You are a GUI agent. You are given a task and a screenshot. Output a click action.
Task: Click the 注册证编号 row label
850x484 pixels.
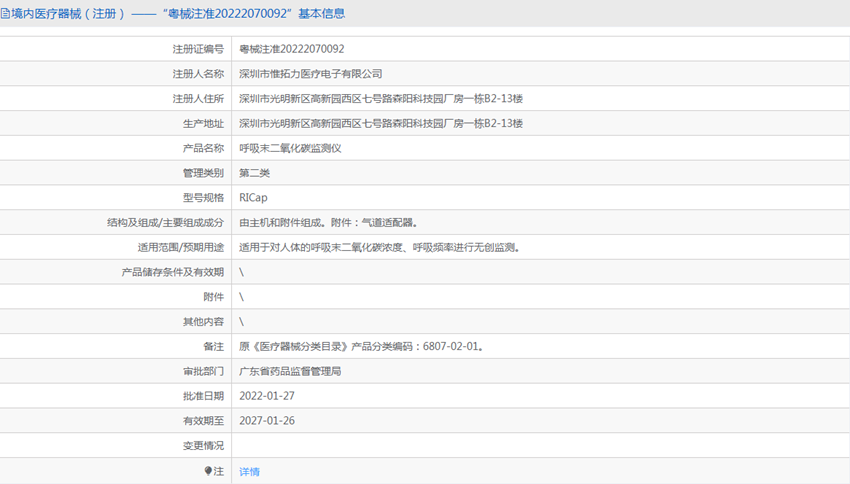coord(198,49)
